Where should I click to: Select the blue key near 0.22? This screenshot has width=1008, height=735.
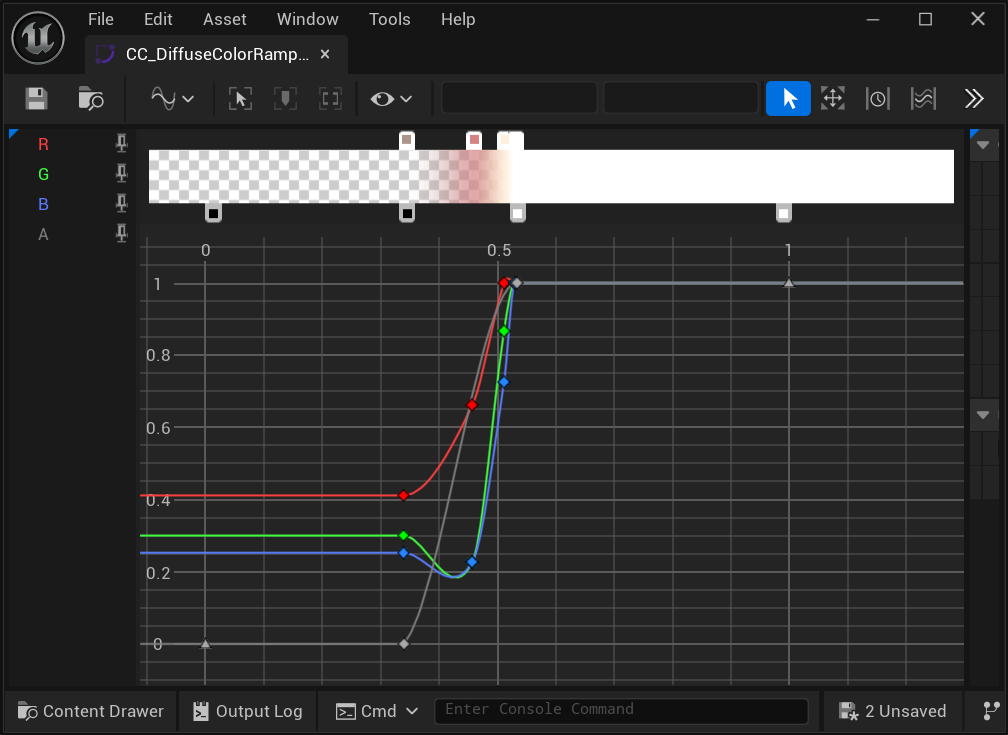[x=472, y=562]
